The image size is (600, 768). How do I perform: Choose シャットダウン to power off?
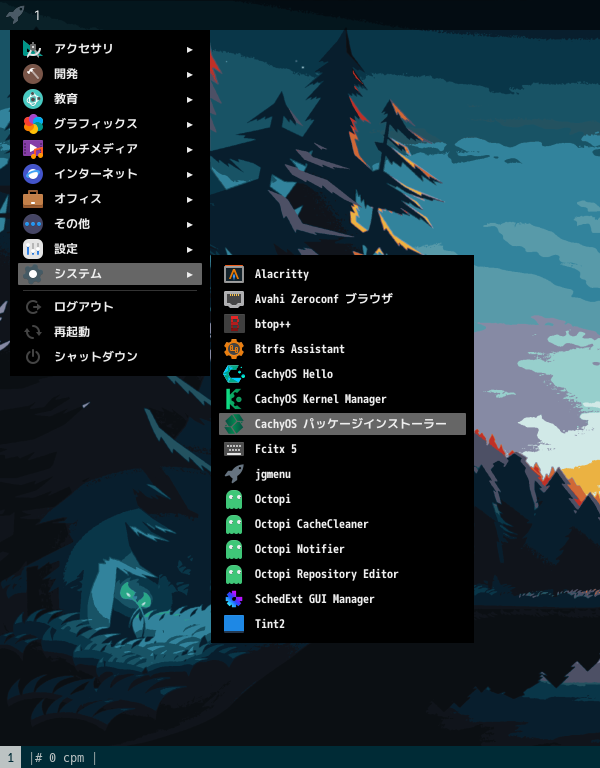coord(110,357)
